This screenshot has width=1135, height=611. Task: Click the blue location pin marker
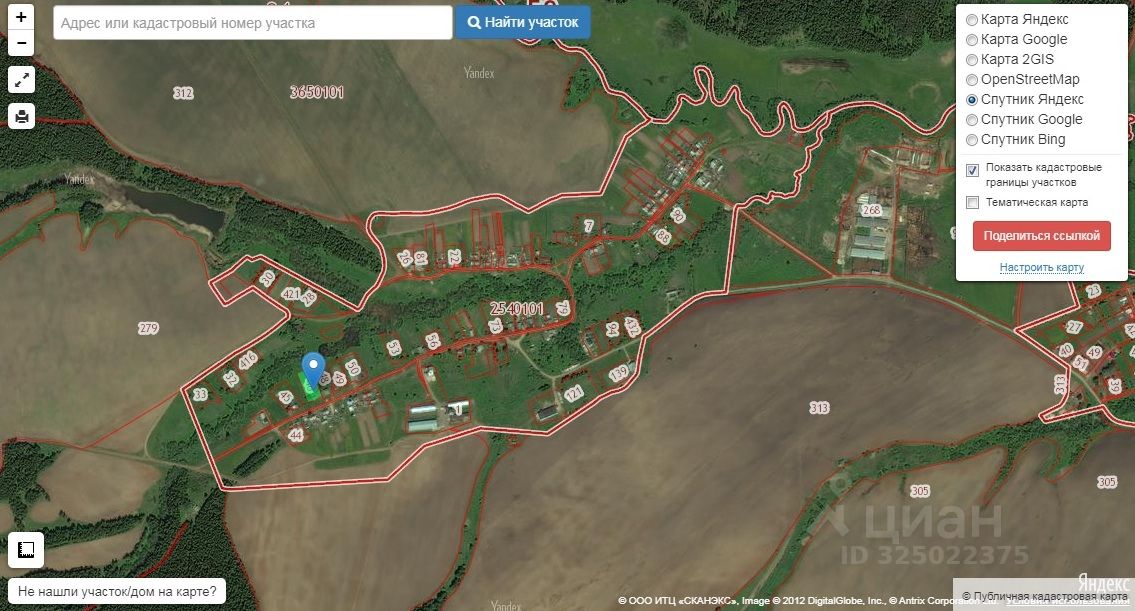(313, 368)
